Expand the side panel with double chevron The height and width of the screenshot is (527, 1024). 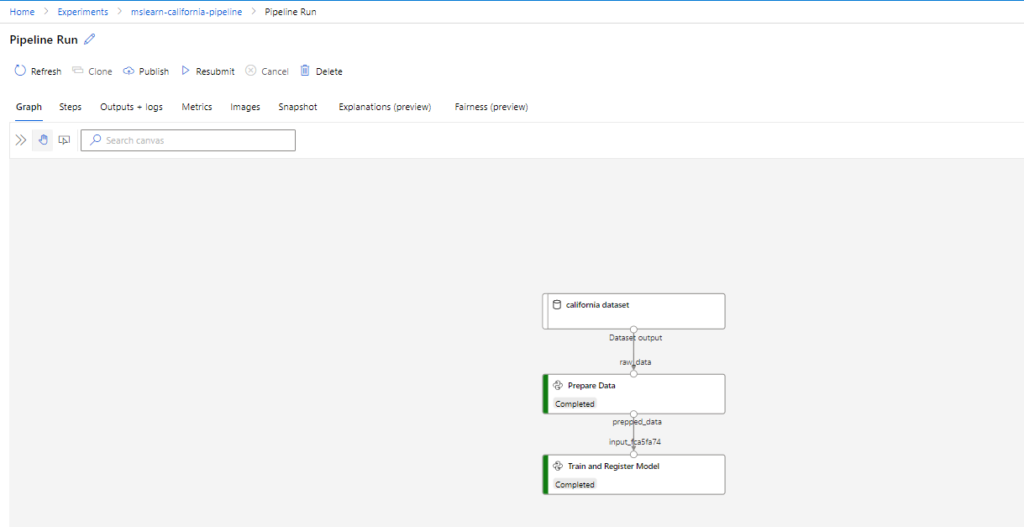point(21,140)
